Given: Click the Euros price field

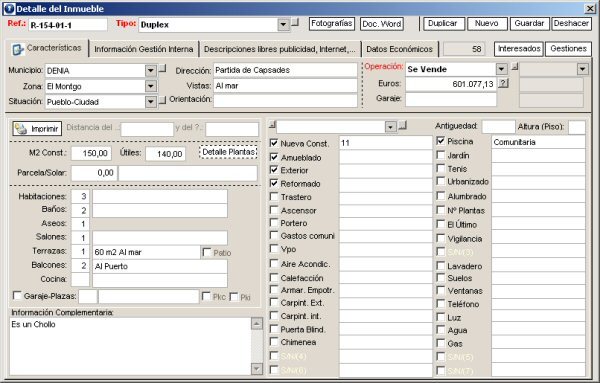Looking at the screenshot, I should point(451,84).
